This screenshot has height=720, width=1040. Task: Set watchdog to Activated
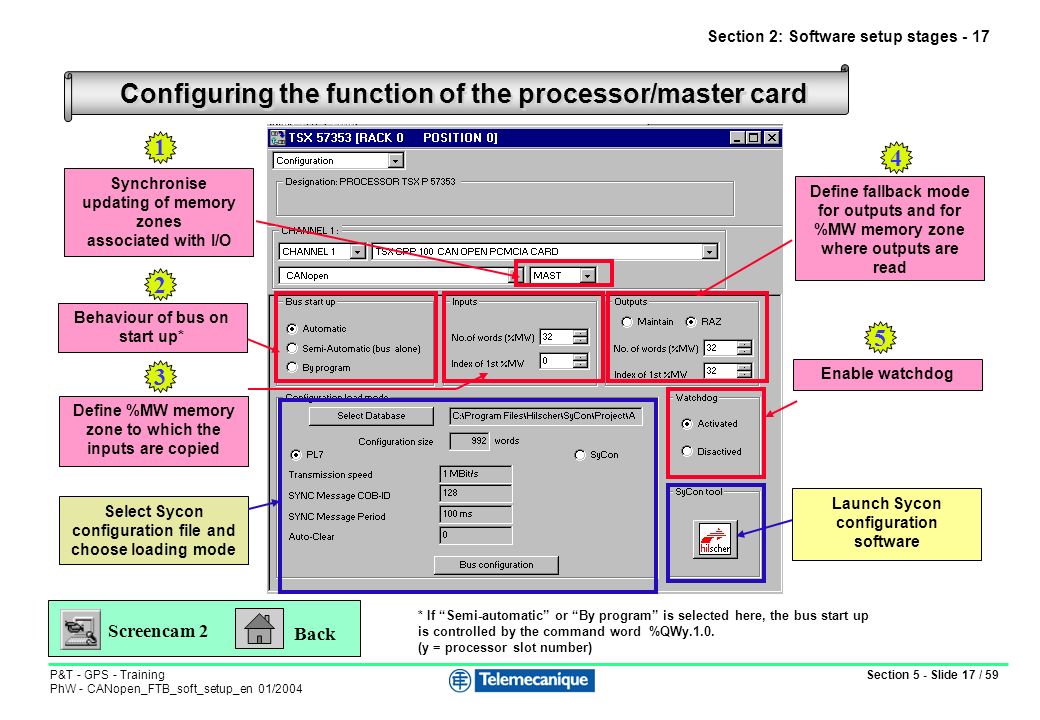point(686,424)
